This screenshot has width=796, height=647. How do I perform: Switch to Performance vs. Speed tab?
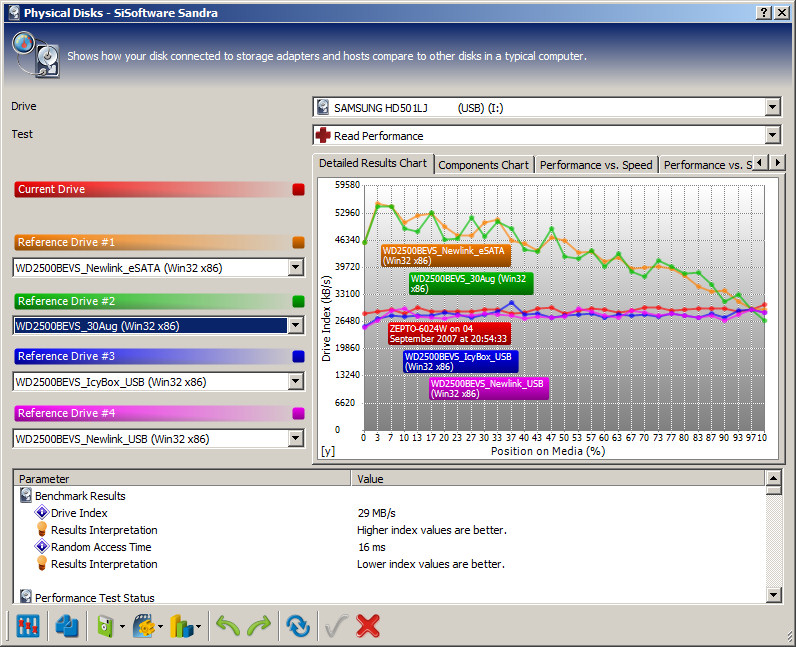click(596, 165)
